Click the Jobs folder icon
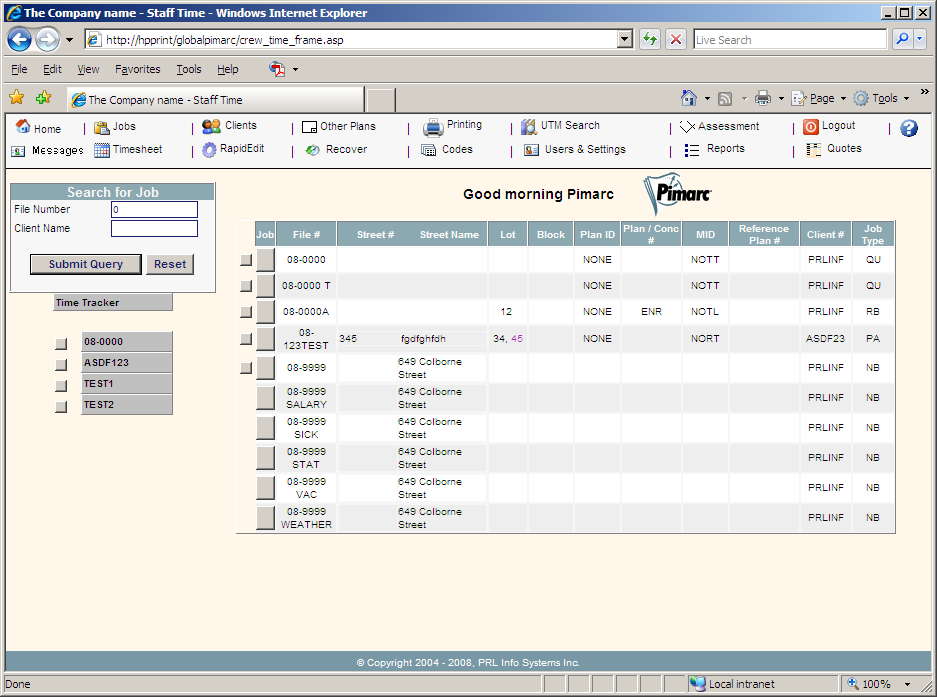This screenshot has width=937, height=697. tap(102, 127)
